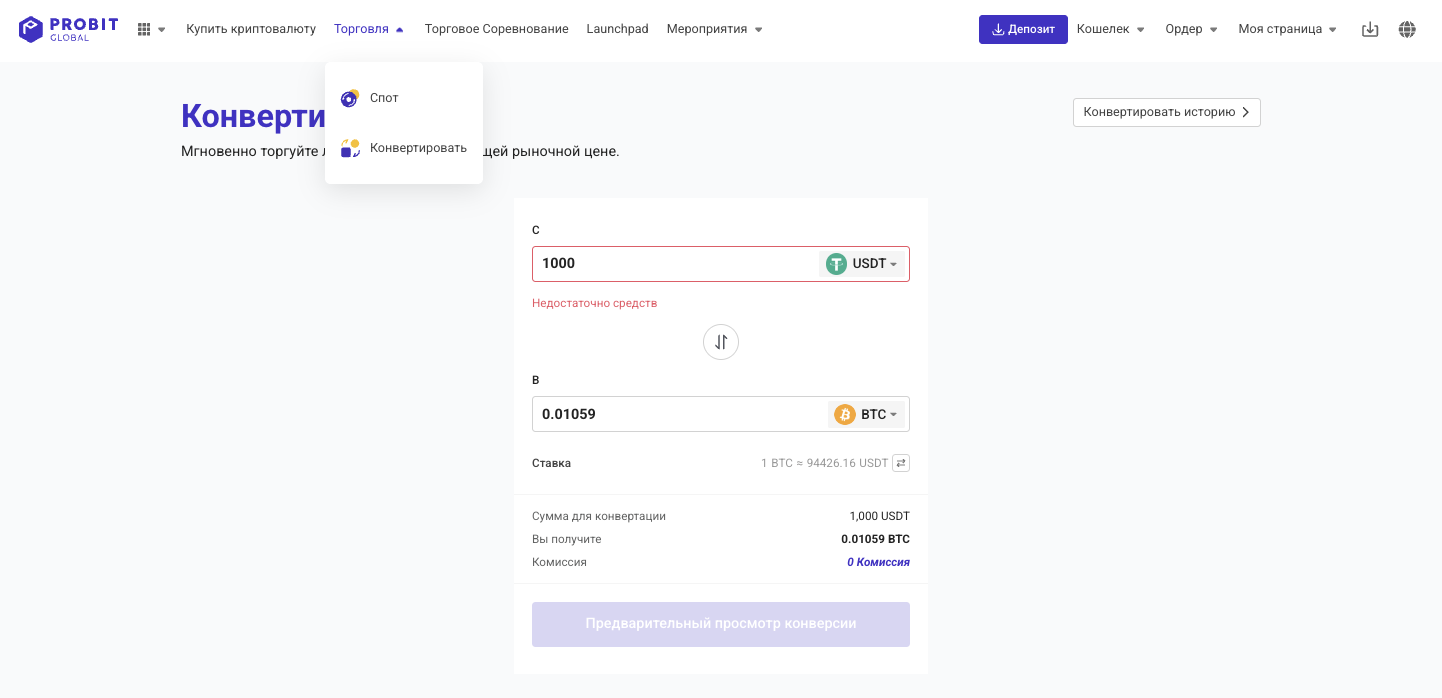
Task: Click the Spot trading icon
Action: 350,98
